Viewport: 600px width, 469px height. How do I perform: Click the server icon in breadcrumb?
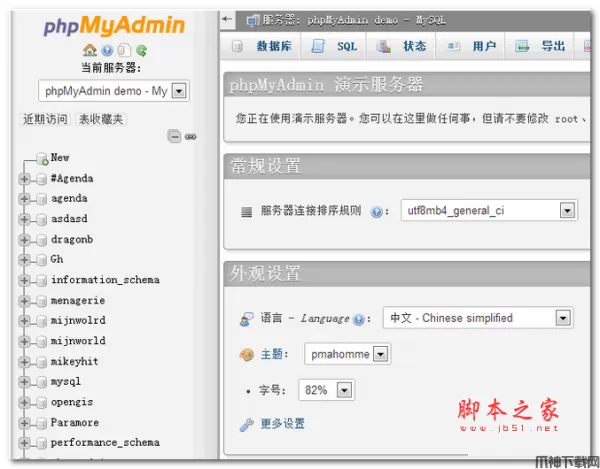click(x=253, y=20)
